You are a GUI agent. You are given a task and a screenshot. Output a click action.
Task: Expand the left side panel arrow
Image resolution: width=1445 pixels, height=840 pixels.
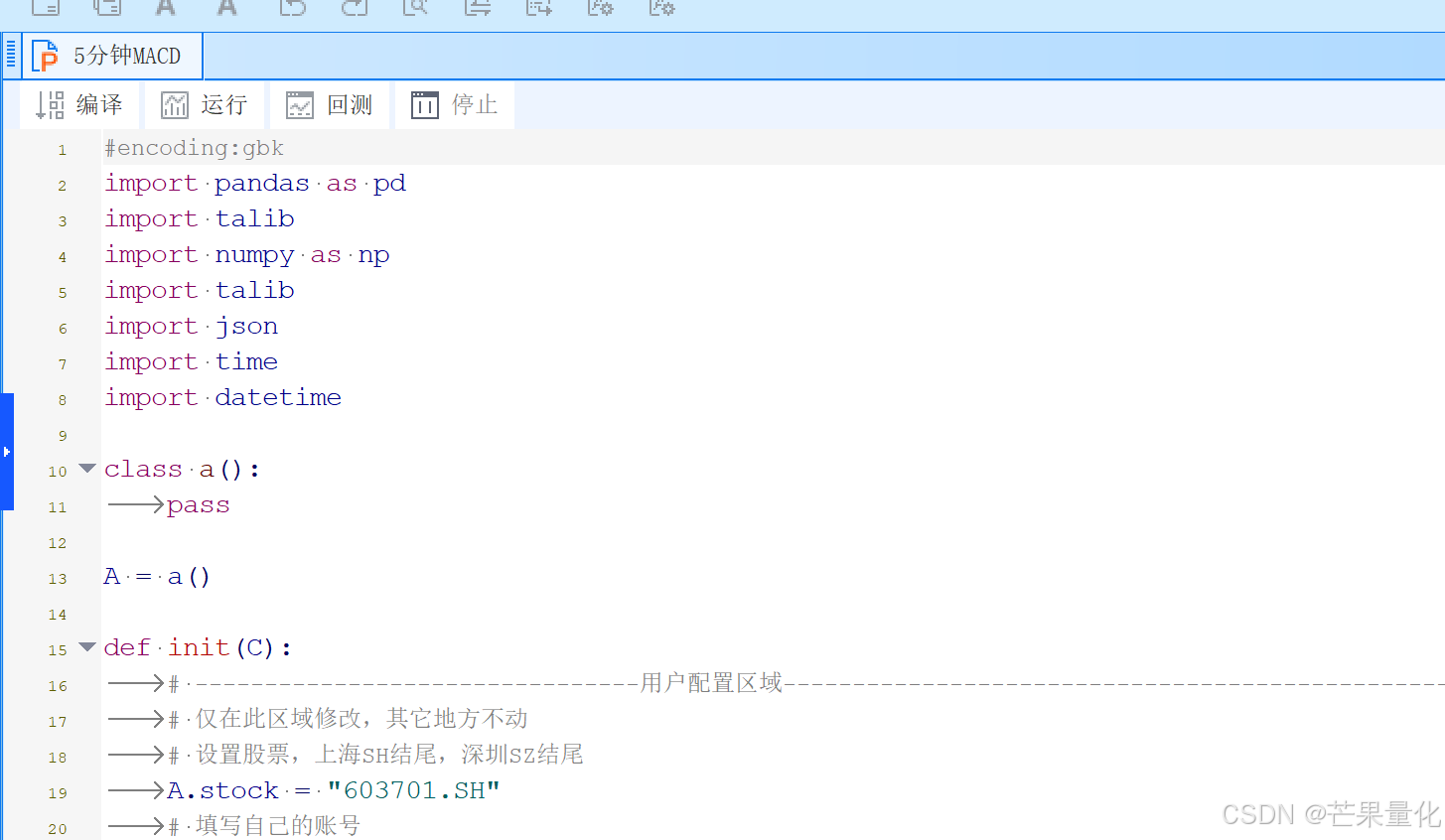8,451
